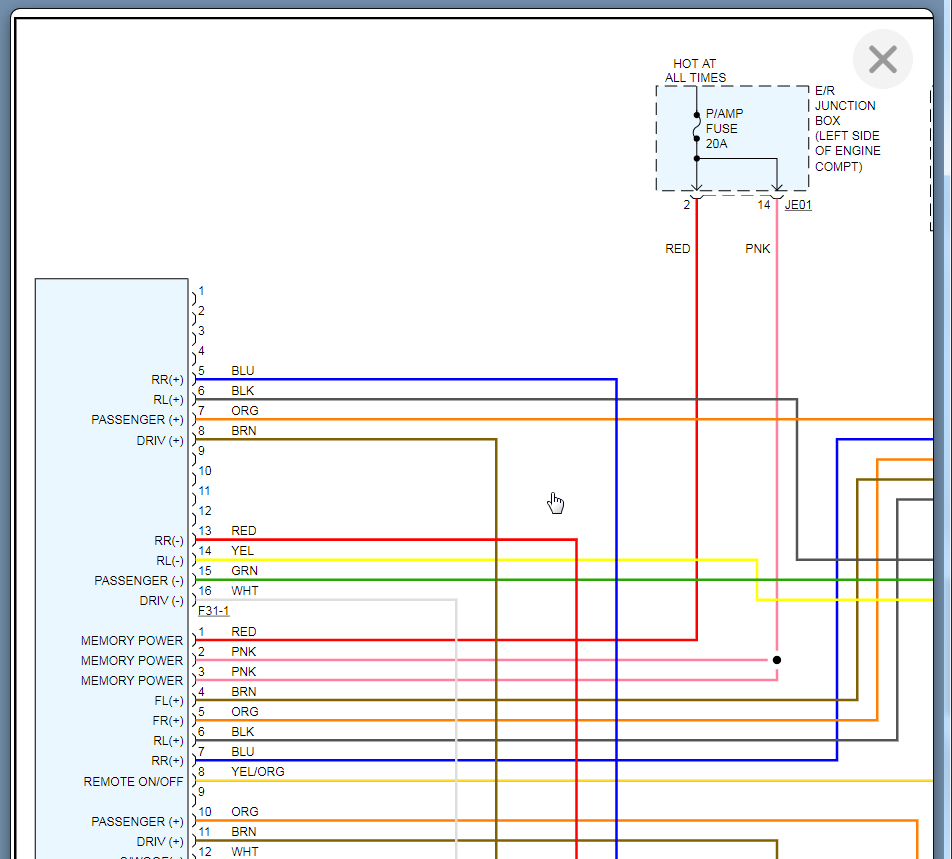
Task: Select the DRIV (-) terminal label
Action: [161, 601]
